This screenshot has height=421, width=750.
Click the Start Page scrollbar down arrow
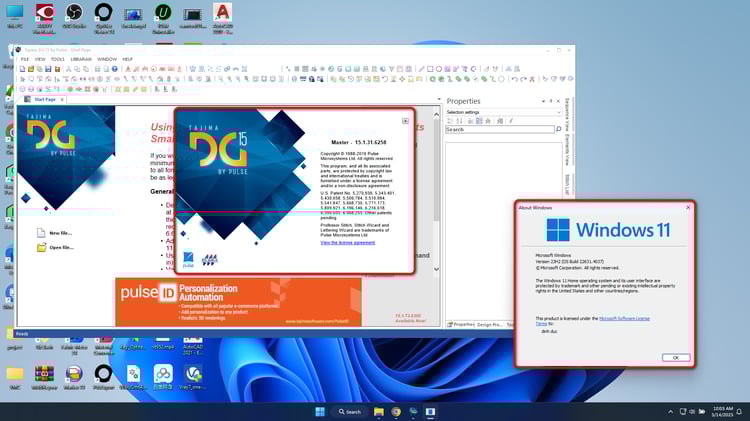coord(436,269)
